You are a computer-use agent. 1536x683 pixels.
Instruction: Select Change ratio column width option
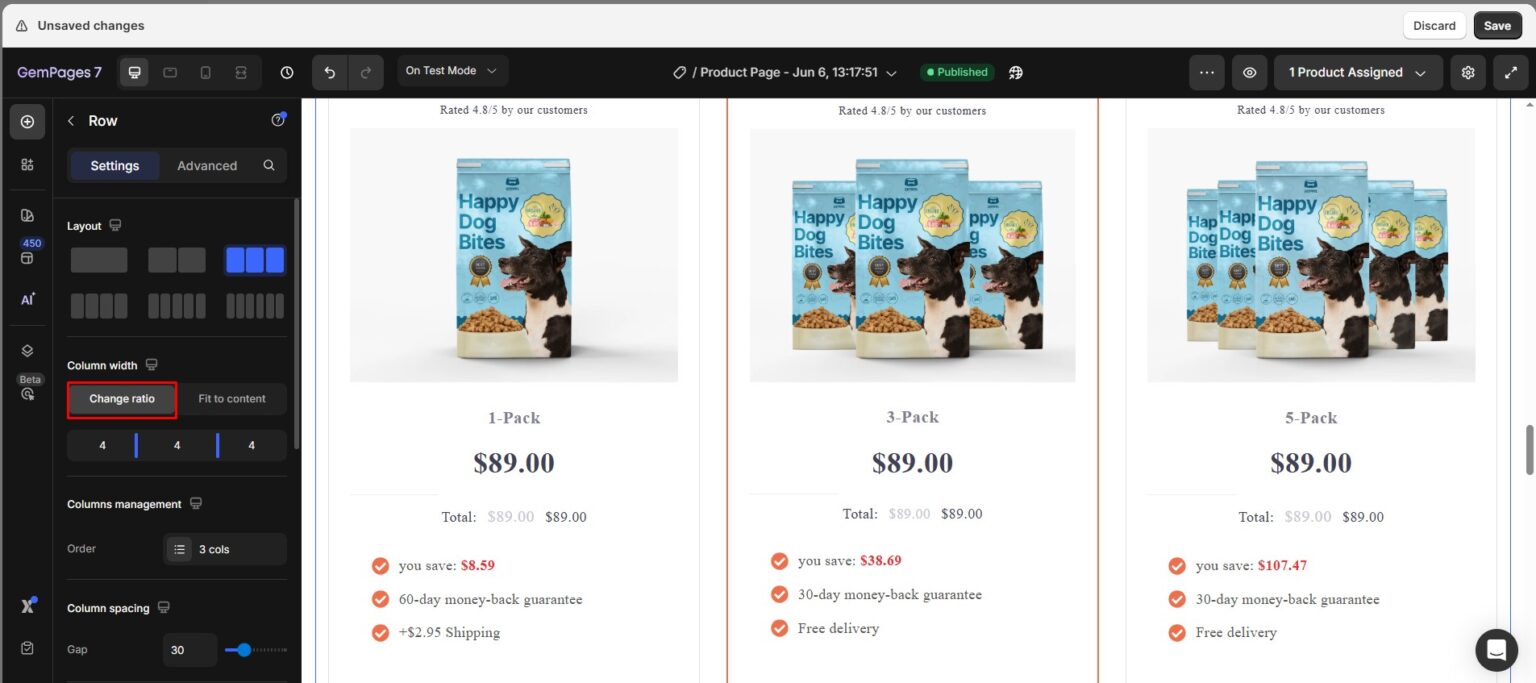[x=122, y=399]
